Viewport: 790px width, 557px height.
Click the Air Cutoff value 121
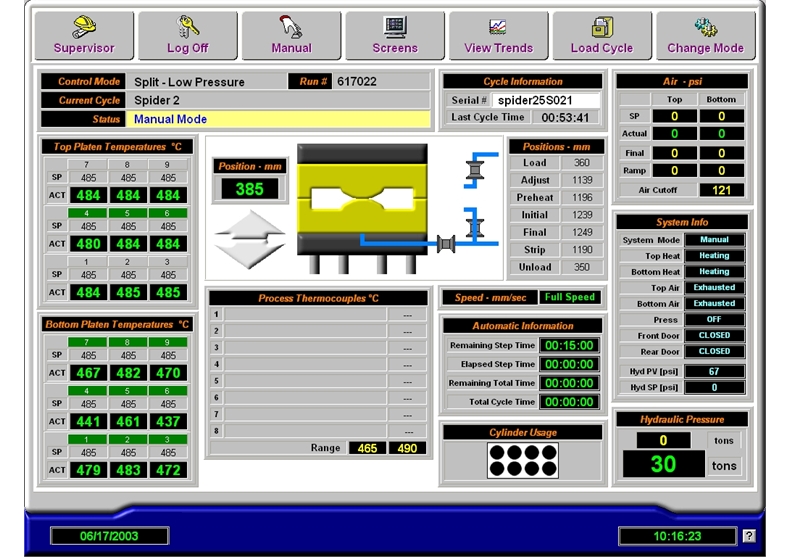pos(721,190)
